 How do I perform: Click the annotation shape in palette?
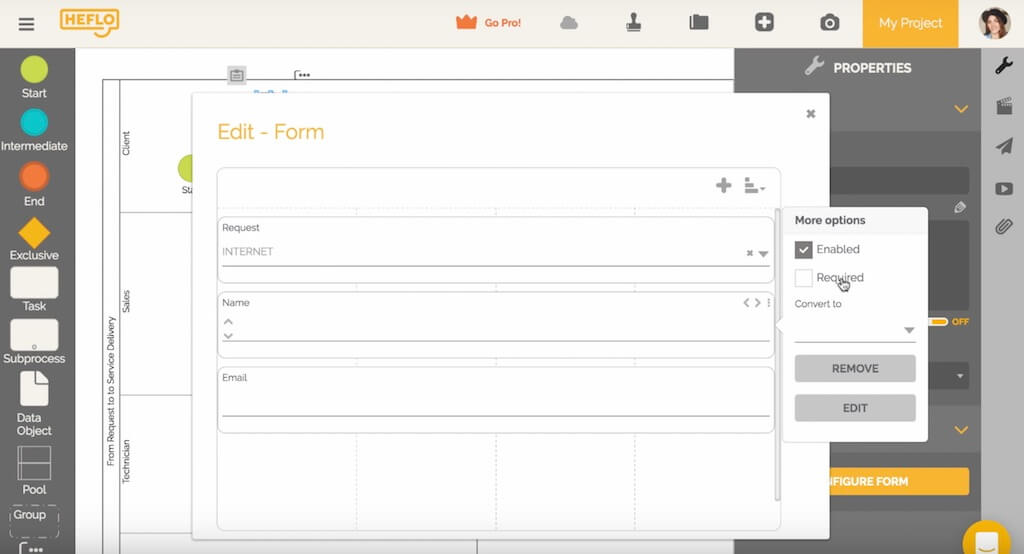(31, 547)
